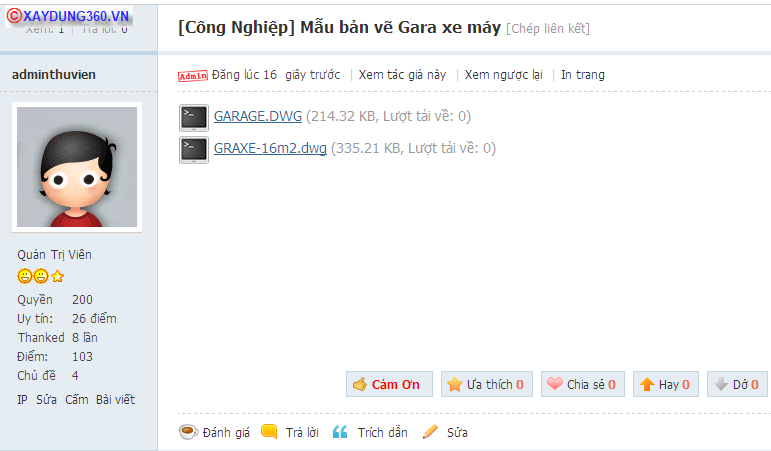771x451 pixels.
Task: Click the GARAGE.DWG file attachment icon
Action: tap(194, 118)
